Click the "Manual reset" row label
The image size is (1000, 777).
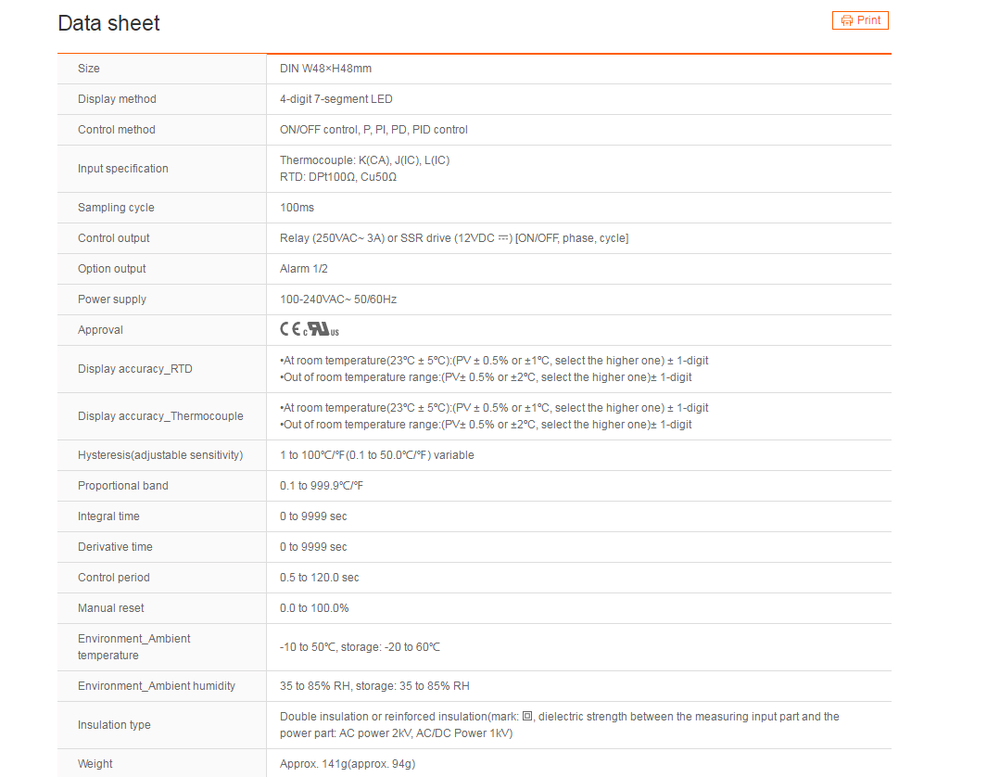tap(113, 608)
